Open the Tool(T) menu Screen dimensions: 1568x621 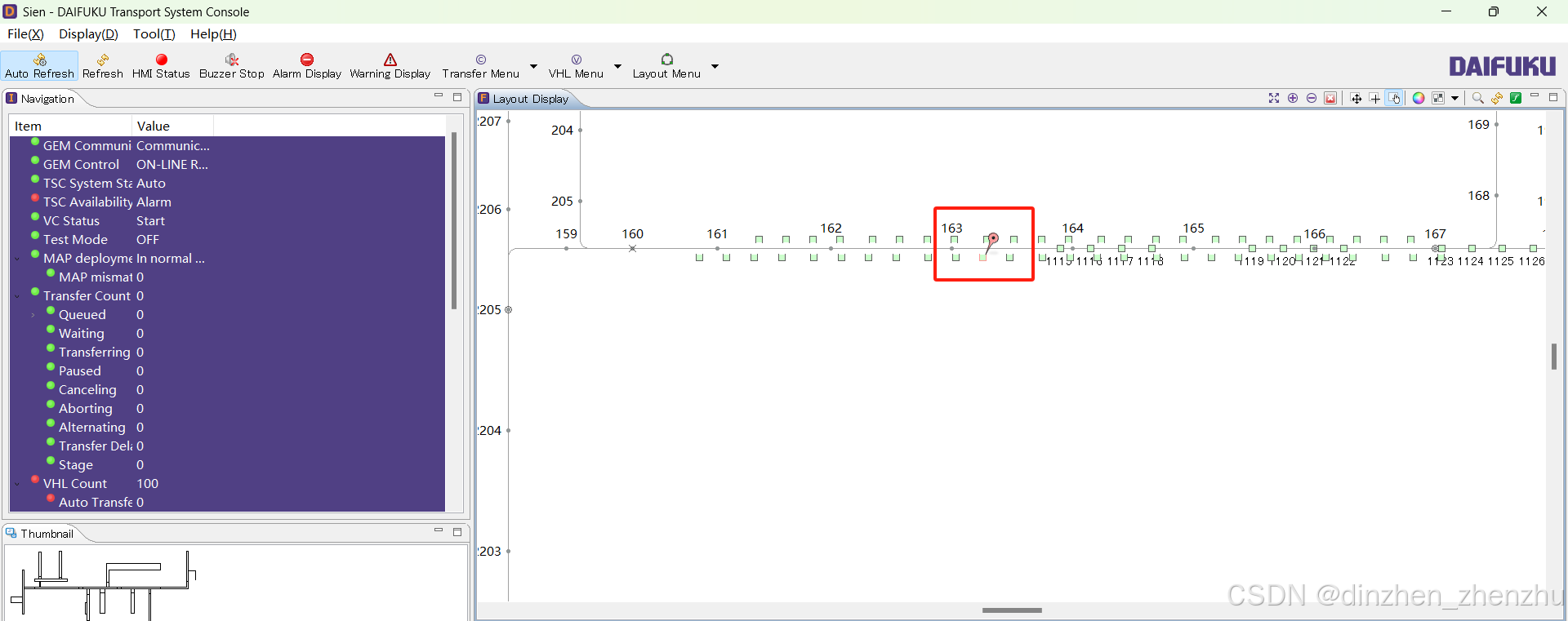[154, 33]
